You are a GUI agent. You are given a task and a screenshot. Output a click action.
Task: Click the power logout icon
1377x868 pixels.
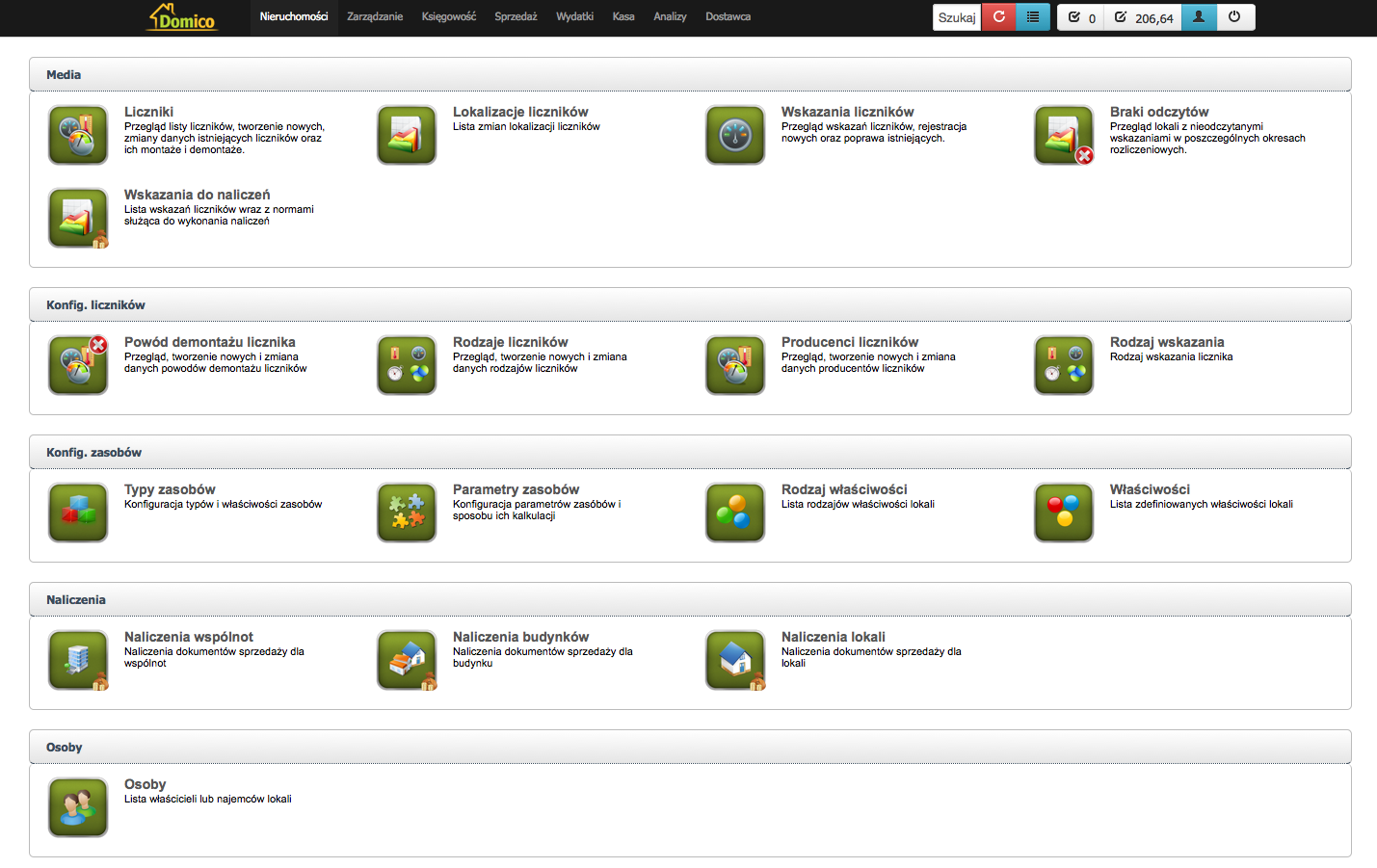(x=1235, y=17)
